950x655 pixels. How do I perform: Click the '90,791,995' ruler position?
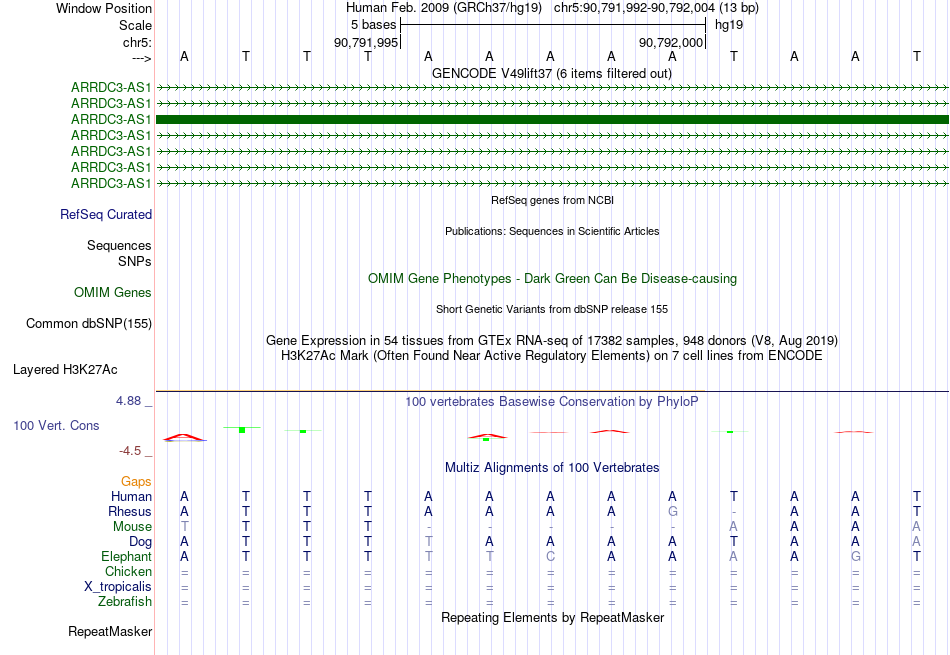(x=366, y=42)
